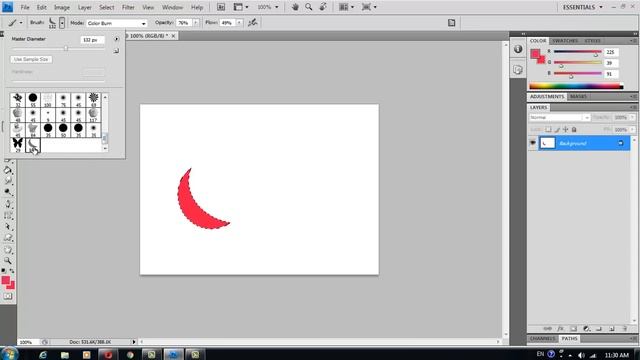Click the foreground color in Color panel
640x360 pixels.
coord(535,53)
